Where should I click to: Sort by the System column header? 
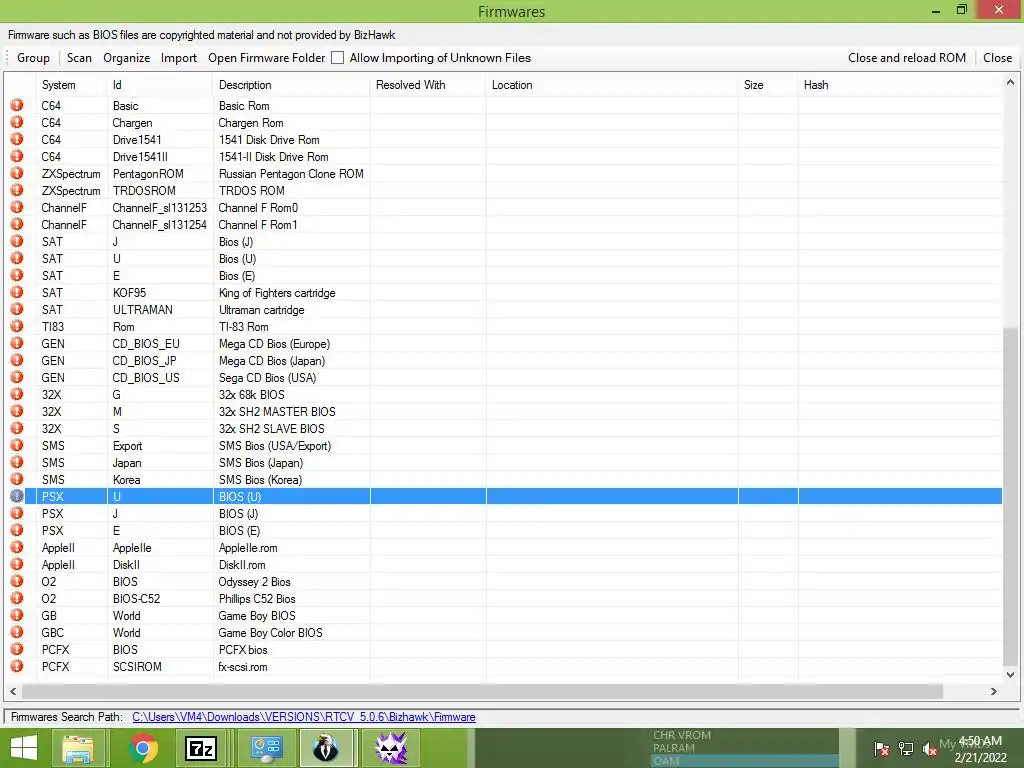coord(71,85)
